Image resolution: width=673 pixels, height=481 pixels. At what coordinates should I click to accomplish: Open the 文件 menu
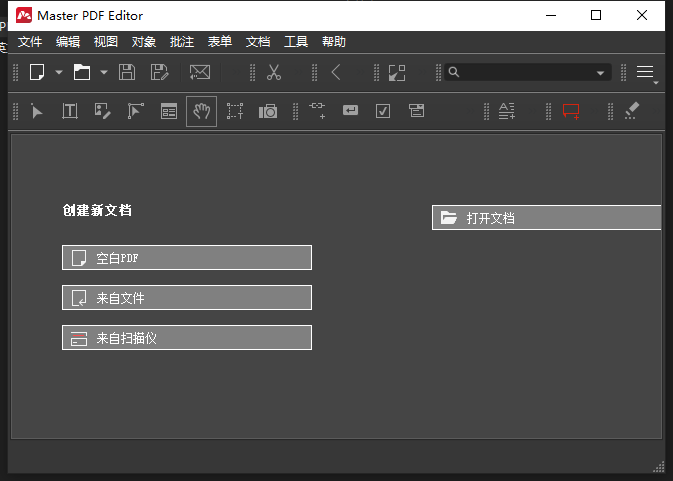tap(30, 42)
